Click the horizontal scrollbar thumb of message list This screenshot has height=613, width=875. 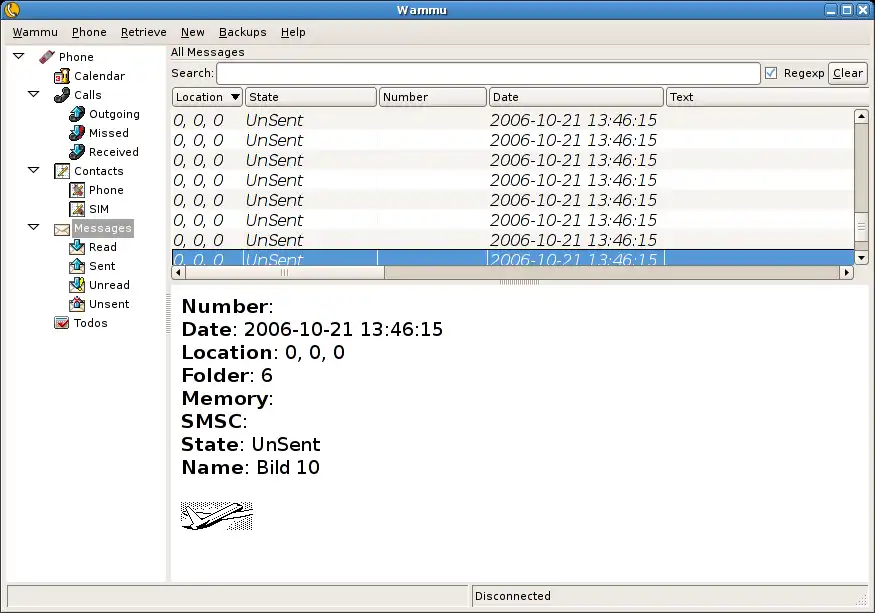coord(284,272)
